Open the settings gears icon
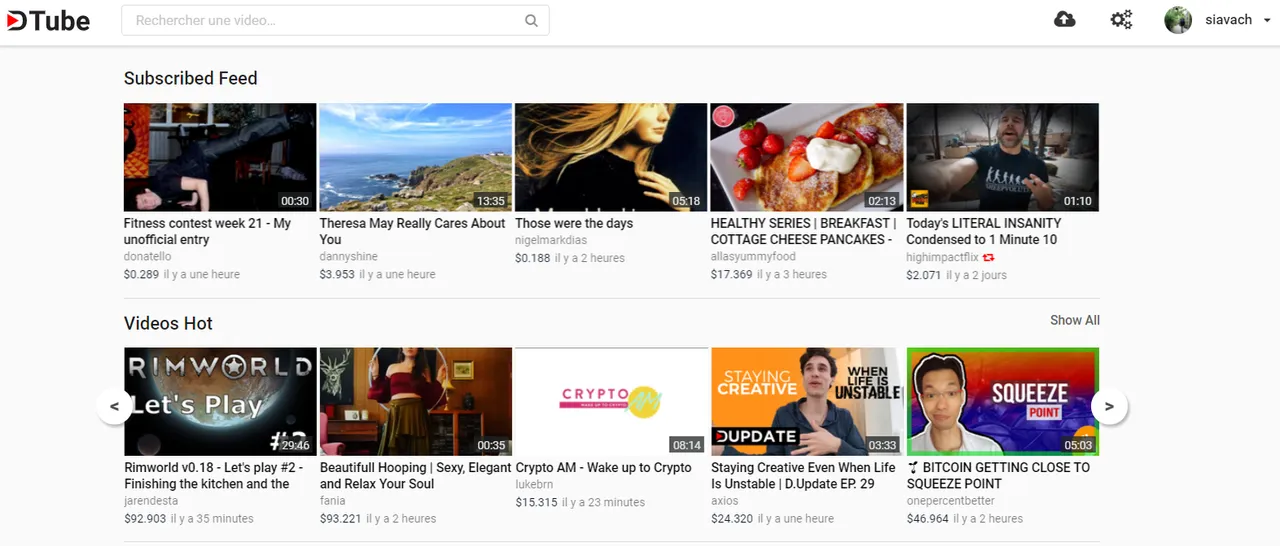Viewport: 1280px width, 546px height. [x=1122, y=20]
